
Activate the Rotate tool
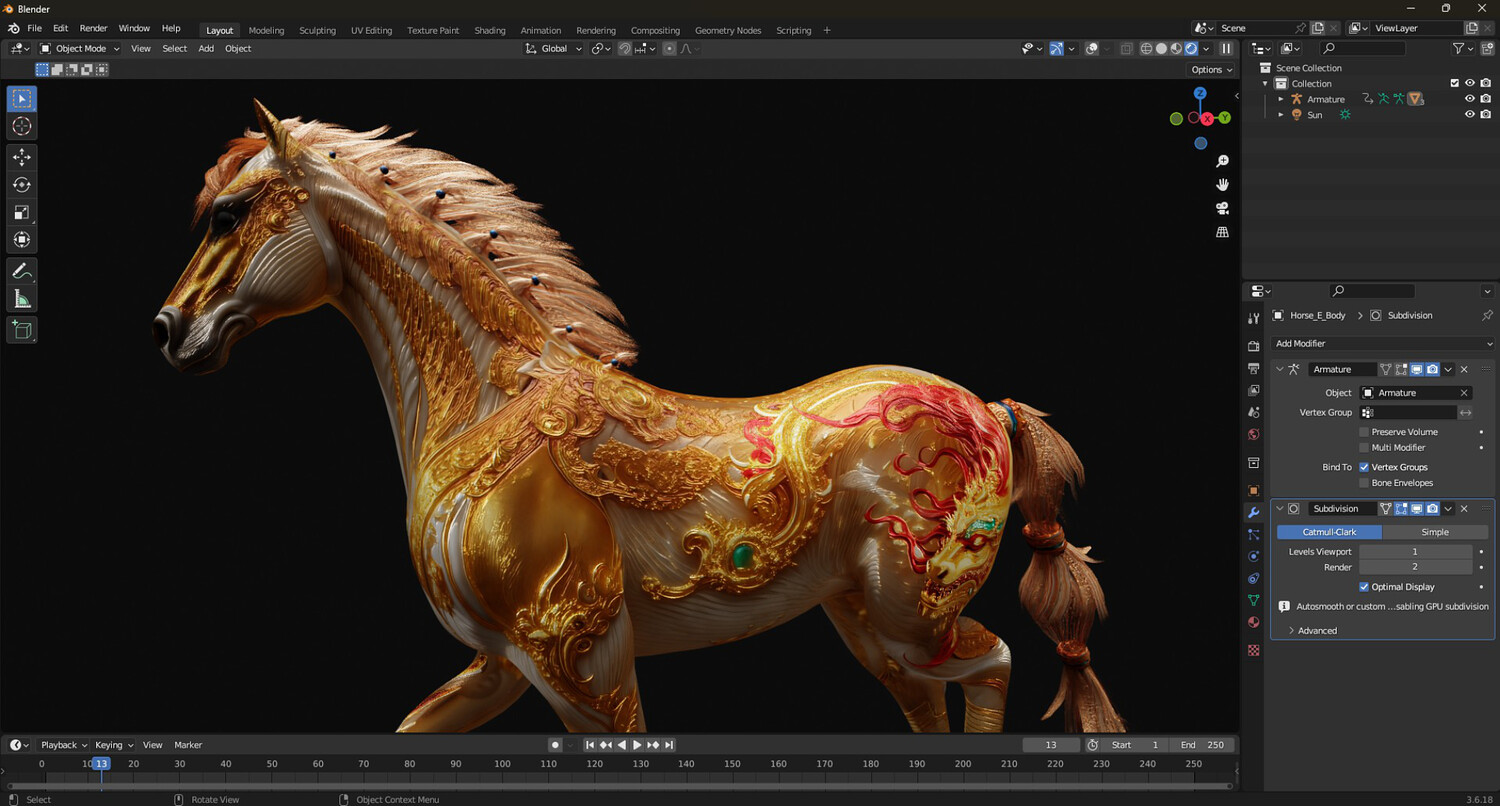click(22, 185)
